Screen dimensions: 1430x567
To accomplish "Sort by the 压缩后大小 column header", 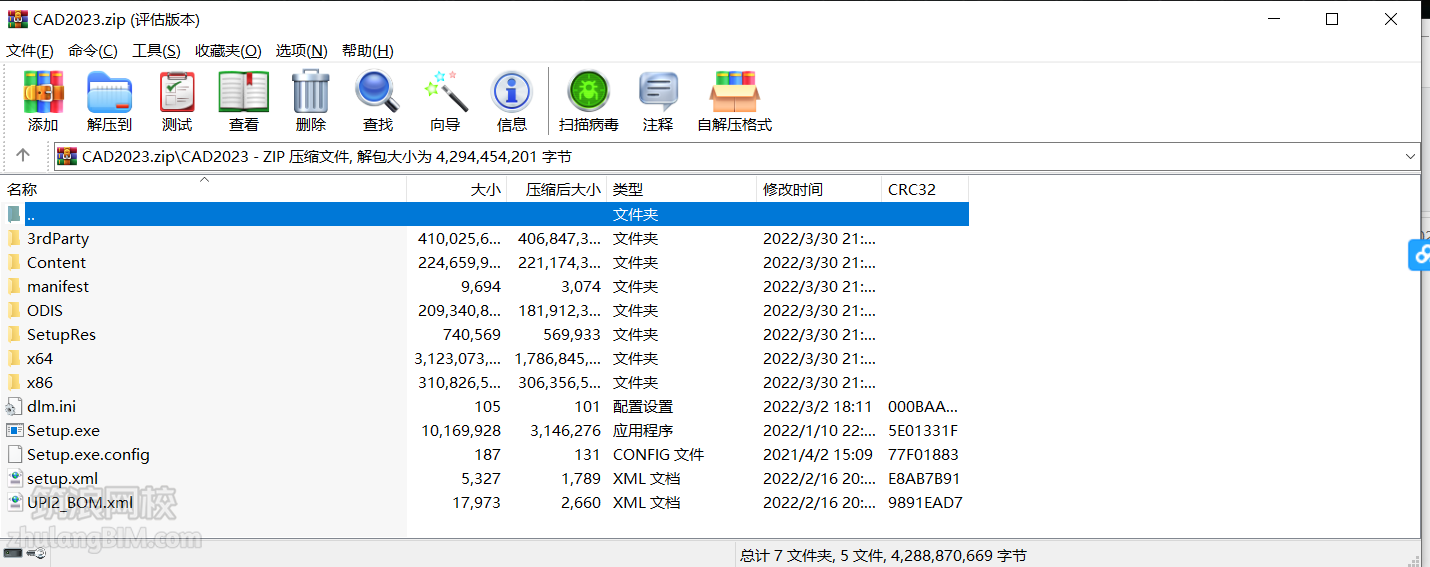I will tap(557, 189).
